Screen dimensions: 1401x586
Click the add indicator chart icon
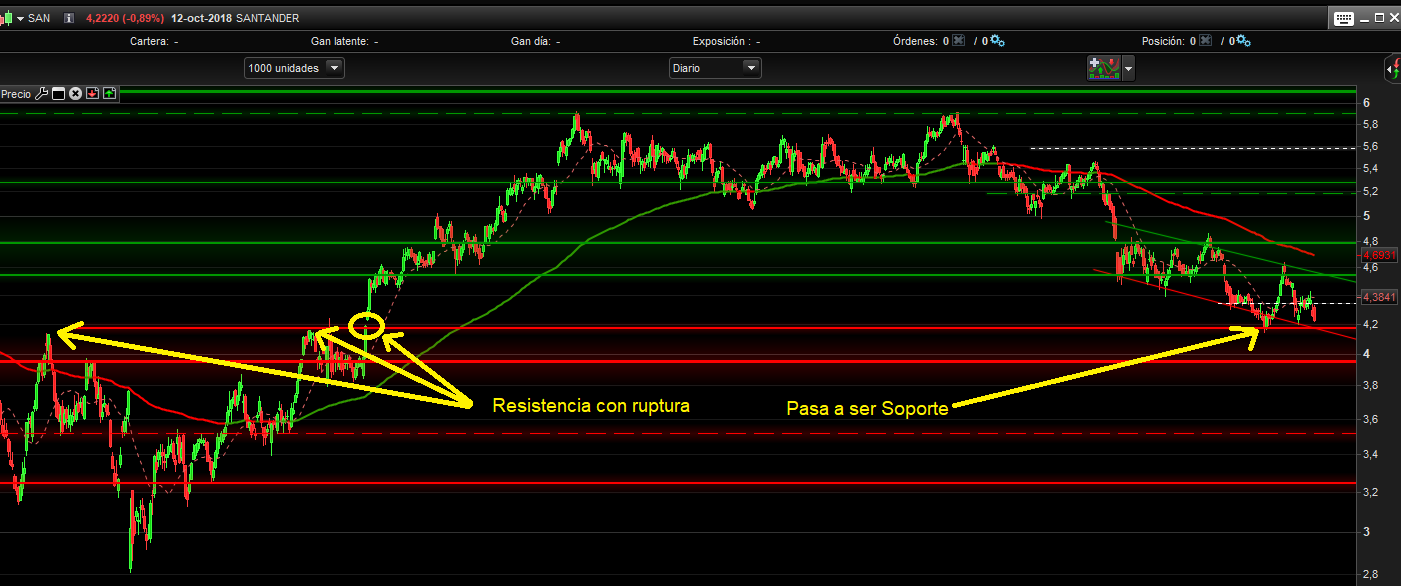1104,68
